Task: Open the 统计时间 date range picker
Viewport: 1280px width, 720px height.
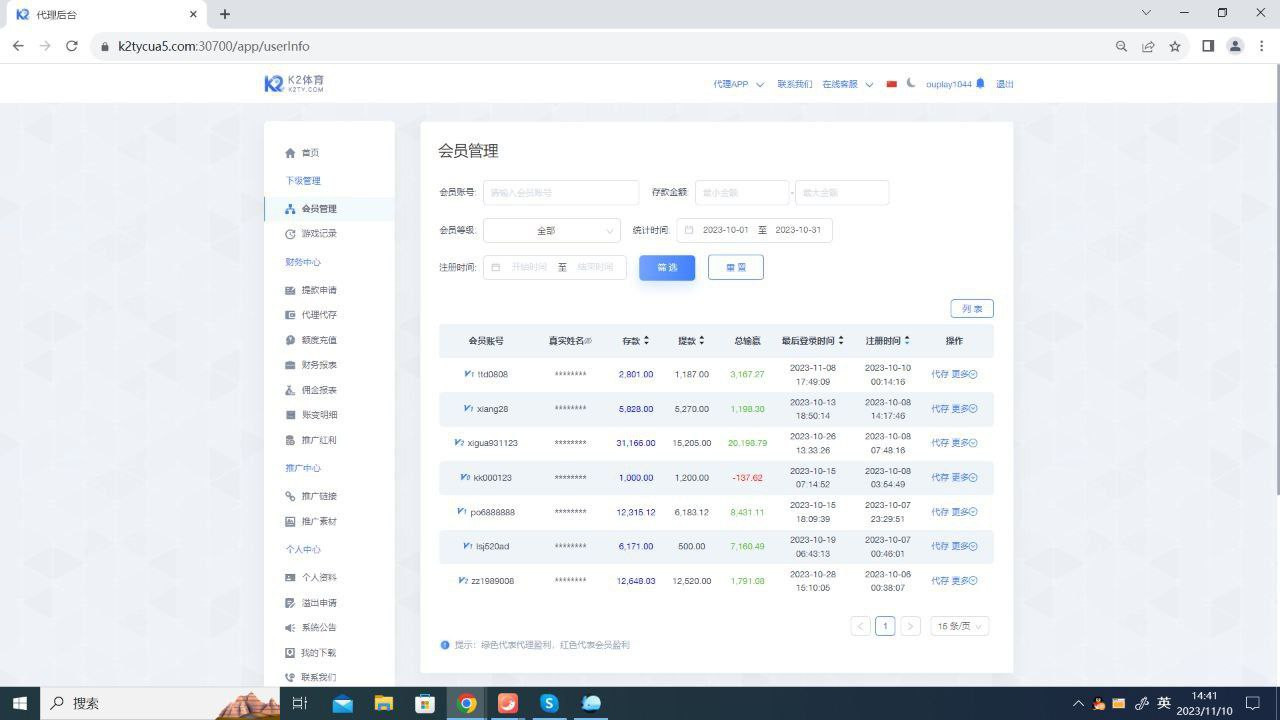Action: (x=755, y=231)
